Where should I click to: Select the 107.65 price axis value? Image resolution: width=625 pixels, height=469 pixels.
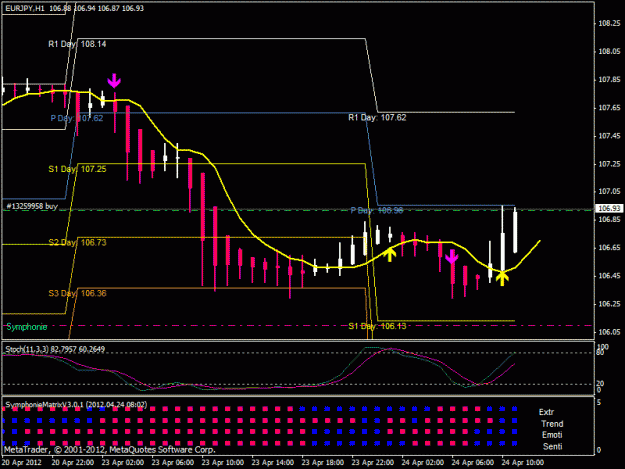609,108
